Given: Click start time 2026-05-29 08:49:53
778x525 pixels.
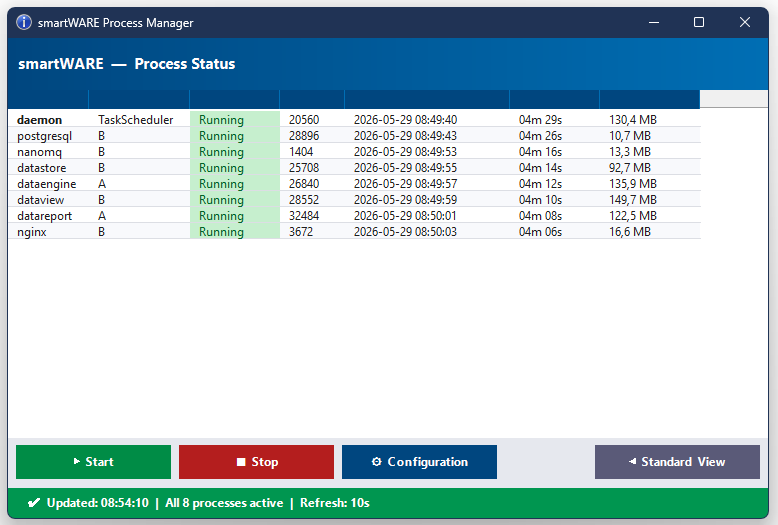Looking at the screenshot, I should [x=405, y=152].
